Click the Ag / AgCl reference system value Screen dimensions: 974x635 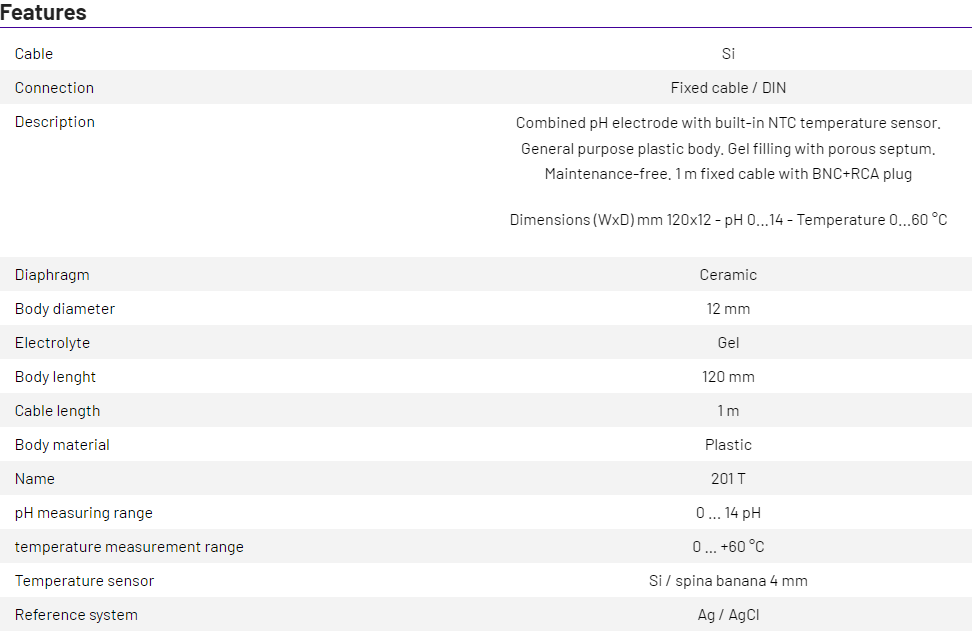[728, 615]
